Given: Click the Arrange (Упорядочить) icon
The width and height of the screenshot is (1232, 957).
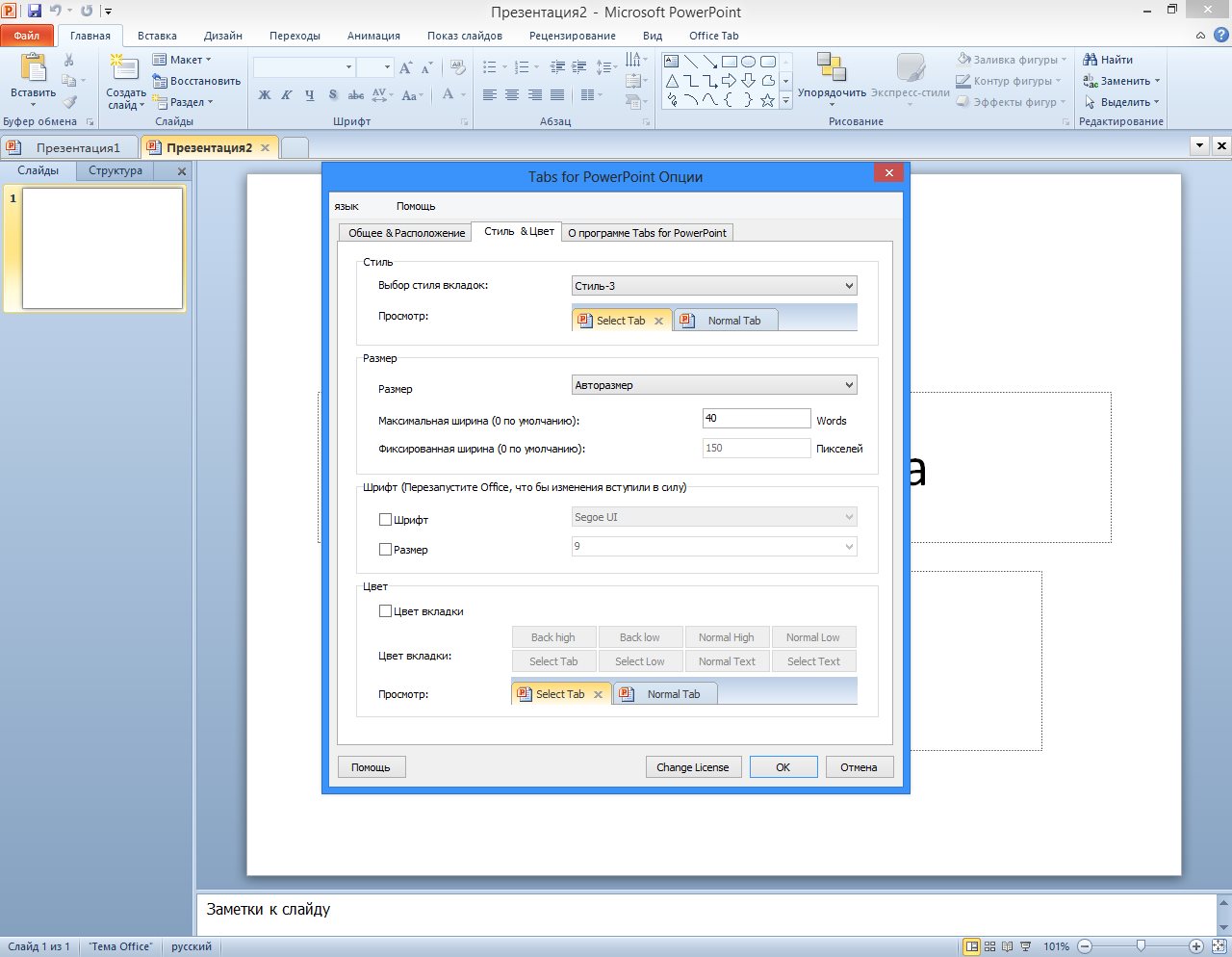Looking at the screenshot, I should (832, 67).
